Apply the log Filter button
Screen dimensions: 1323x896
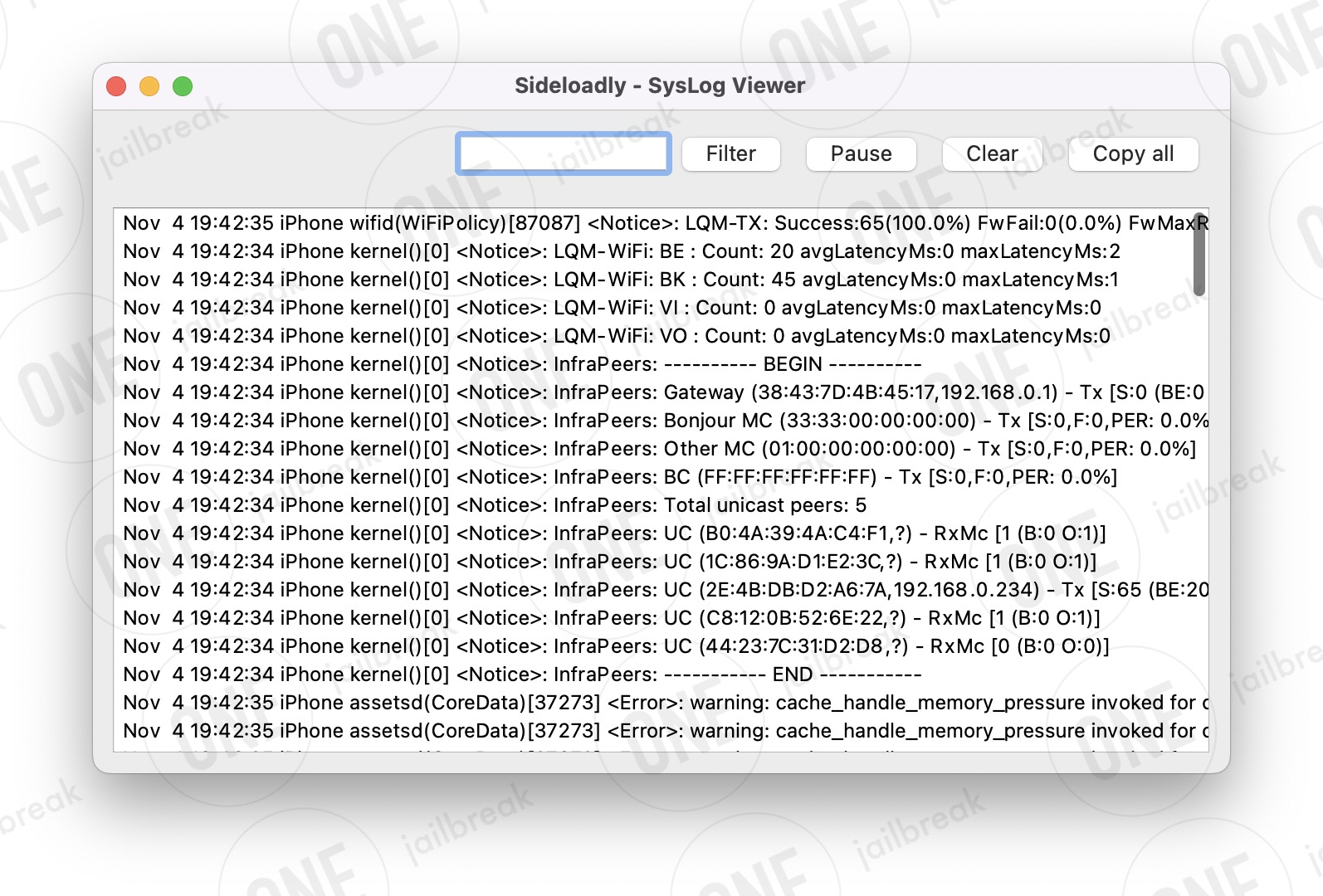tap(731, 153)
